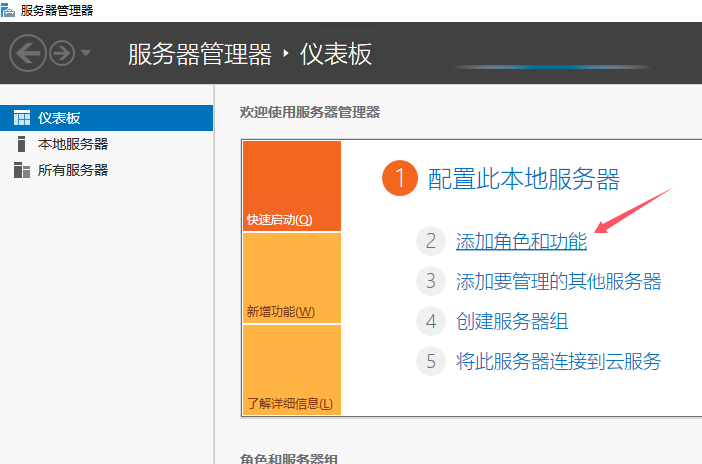
Task: Click 服务器管理器 in the header breadcrumb
Action: (200, 54)
